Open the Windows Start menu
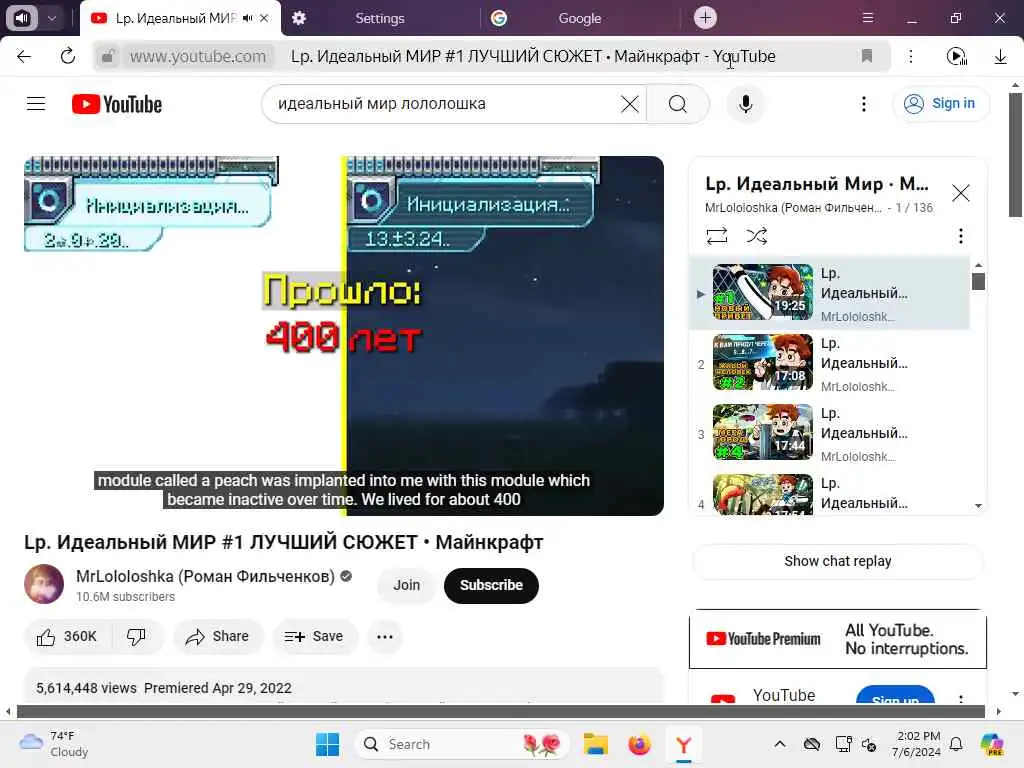1024x768 pixels. tap(327, 744)
